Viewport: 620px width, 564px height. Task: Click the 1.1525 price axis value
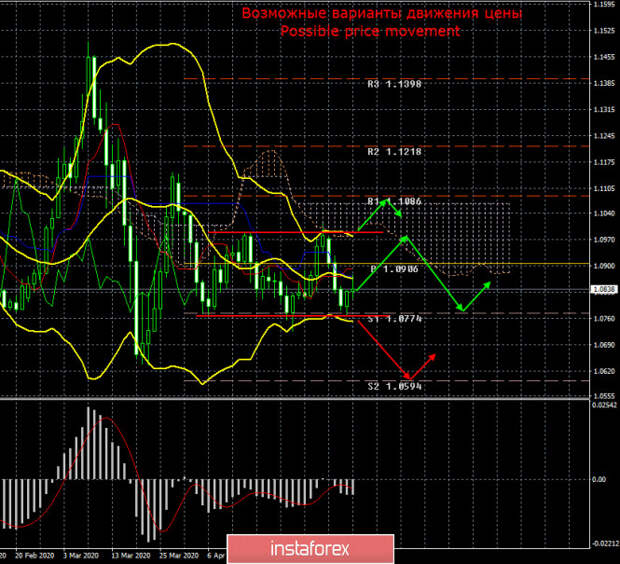(x=604, y=31)
